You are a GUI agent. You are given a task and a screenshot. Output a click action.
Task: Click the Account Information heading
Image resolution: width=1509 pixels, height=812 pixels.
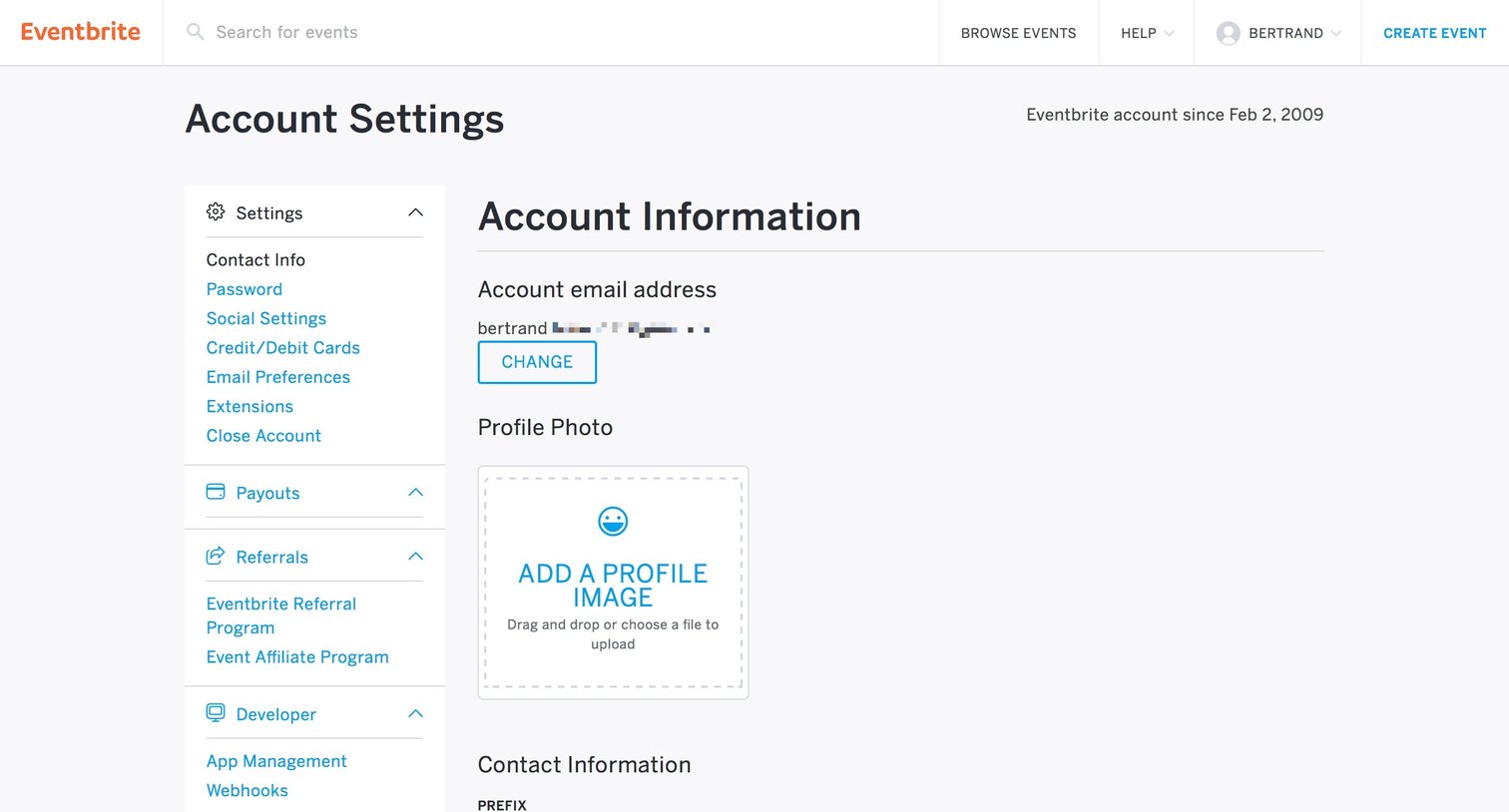(x=670, y=216)
